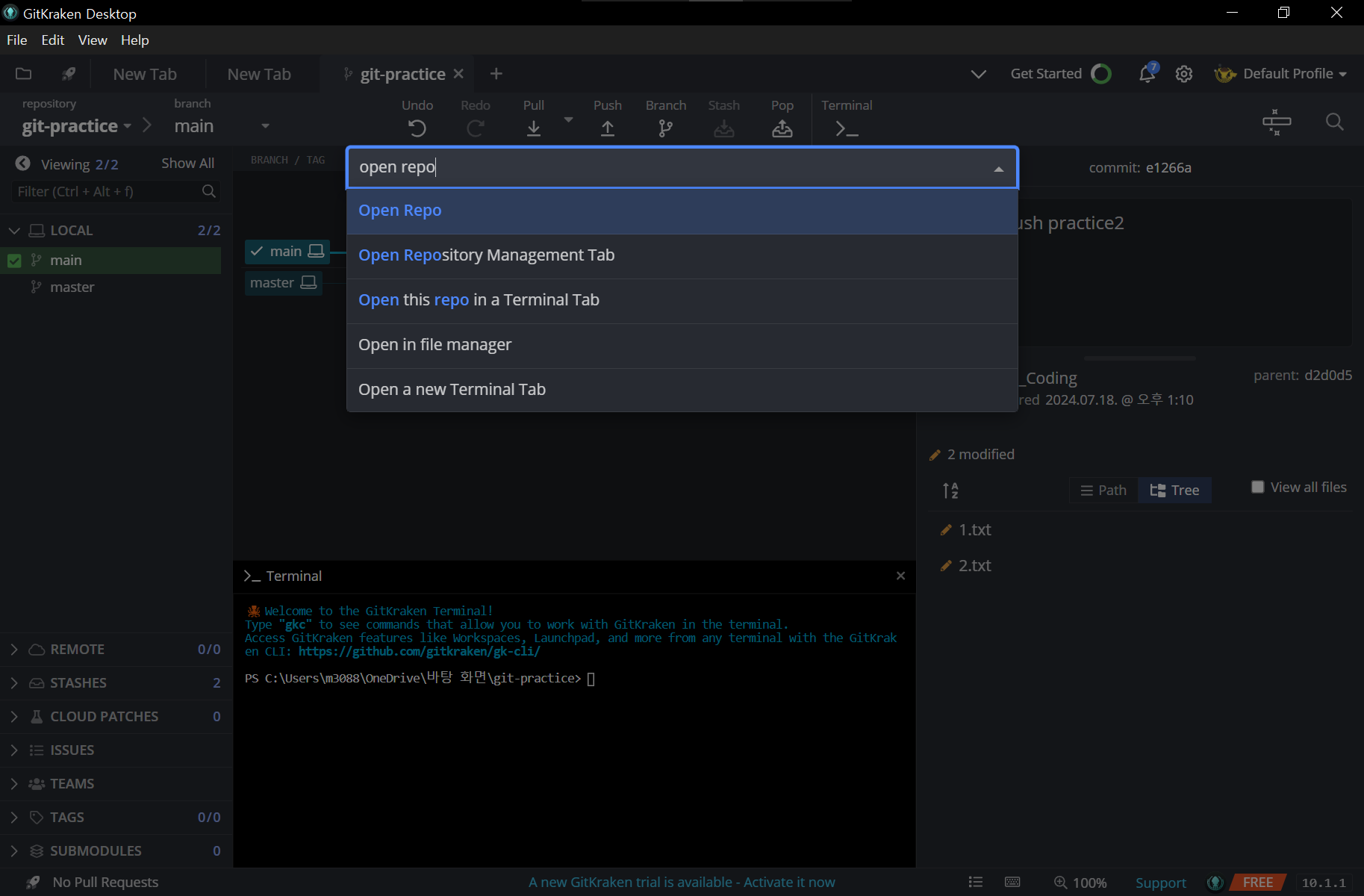Select the master branch in LOCAL
The width and height of the screenshot is (1364, 896).
pos(72,287)
